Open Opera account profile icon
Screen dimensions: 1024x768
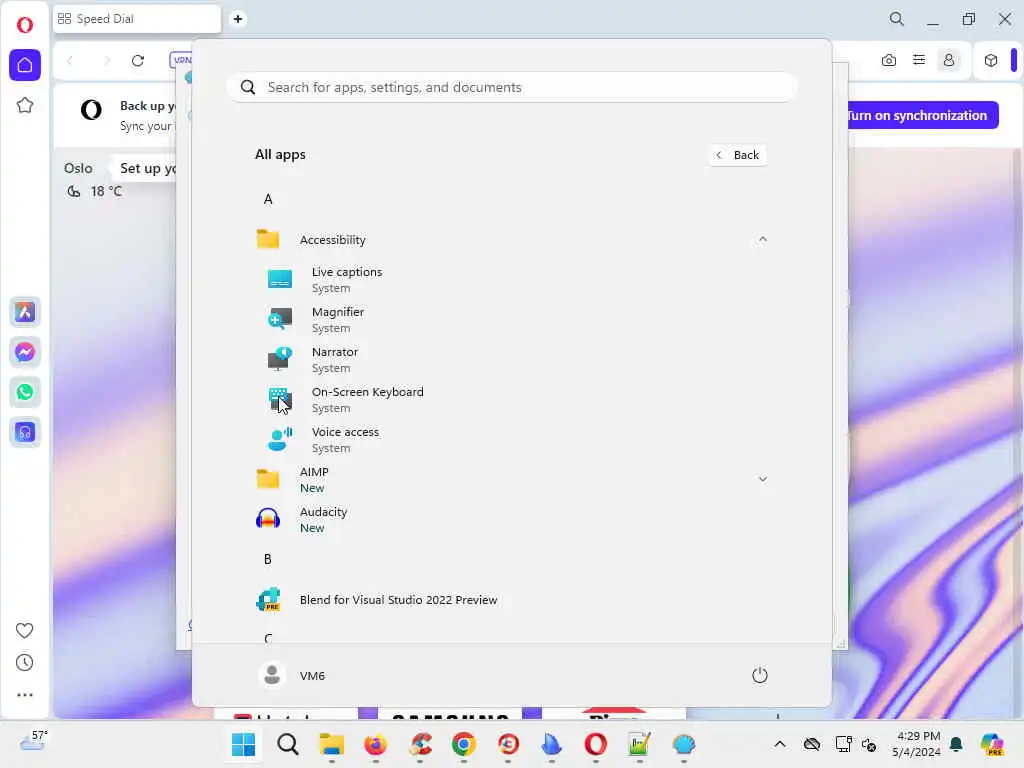click(949, 60)
